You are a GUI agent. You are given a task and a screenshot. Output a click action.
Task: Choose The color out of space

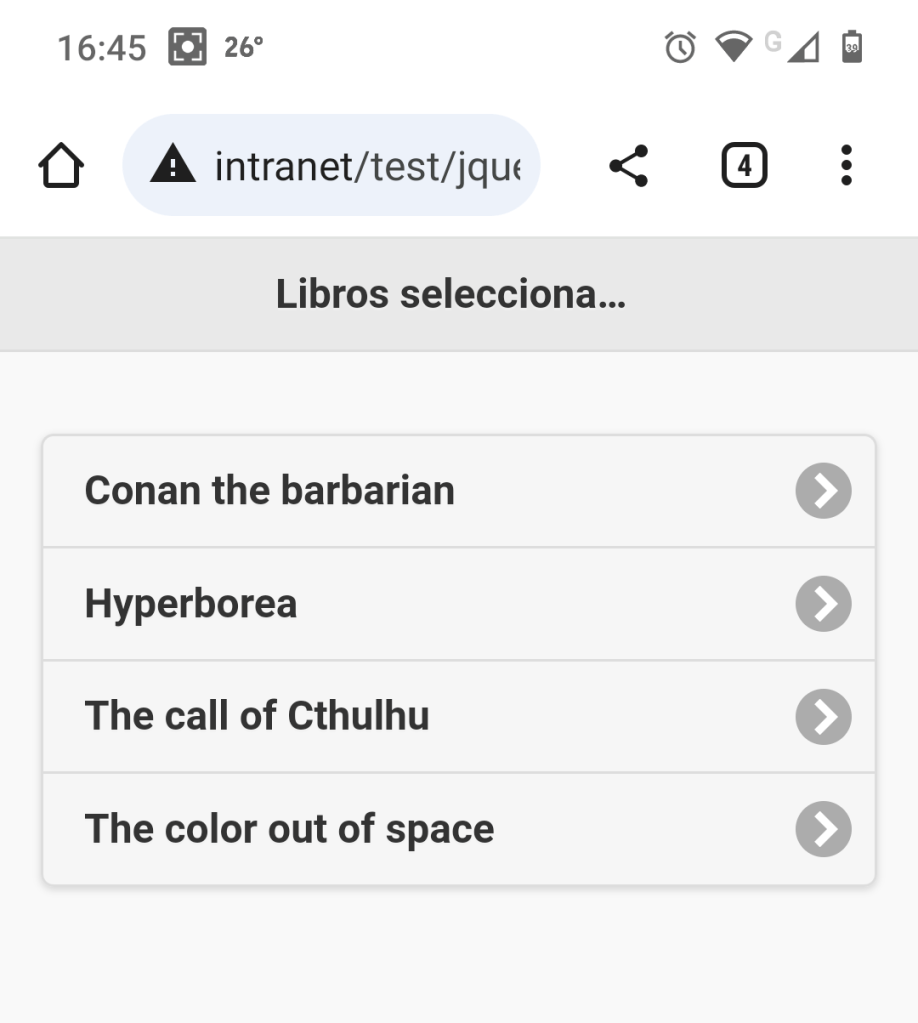(289, 830)
